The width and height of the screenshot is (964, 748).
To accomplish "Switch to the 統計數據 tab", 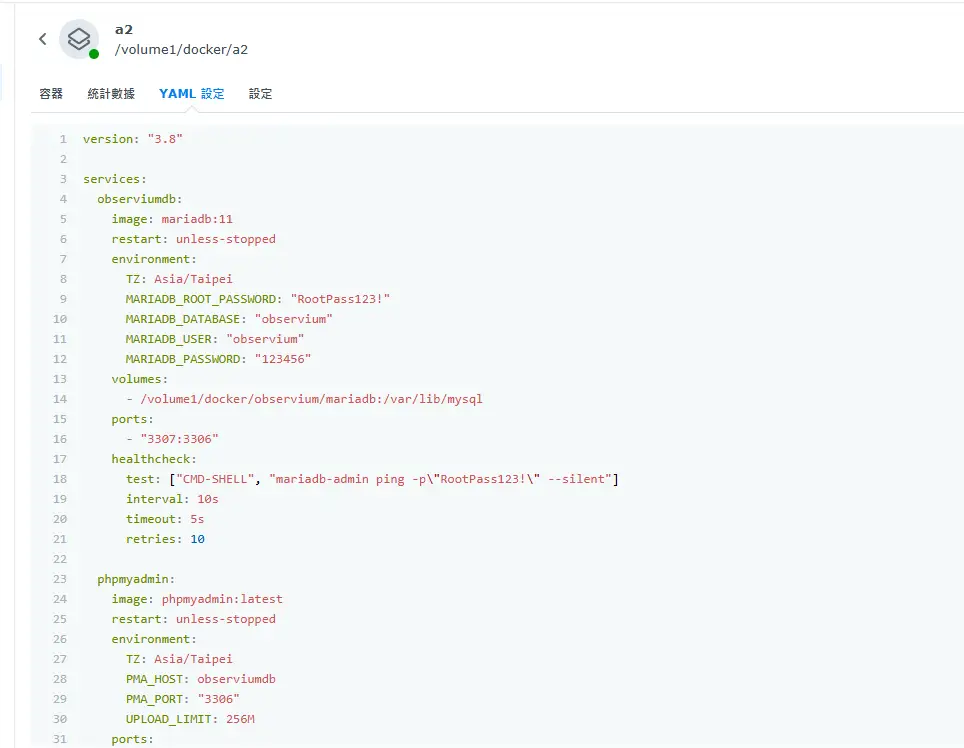I will coord(111,93).
